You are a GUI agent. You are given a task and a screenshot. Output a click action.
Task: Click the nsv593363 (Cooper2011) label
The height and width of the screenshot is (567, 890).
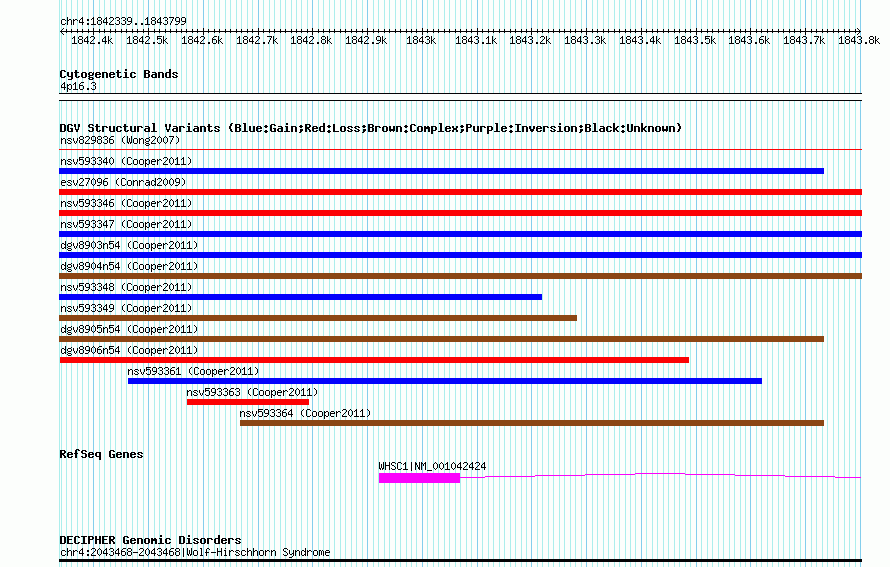(252, 393)
